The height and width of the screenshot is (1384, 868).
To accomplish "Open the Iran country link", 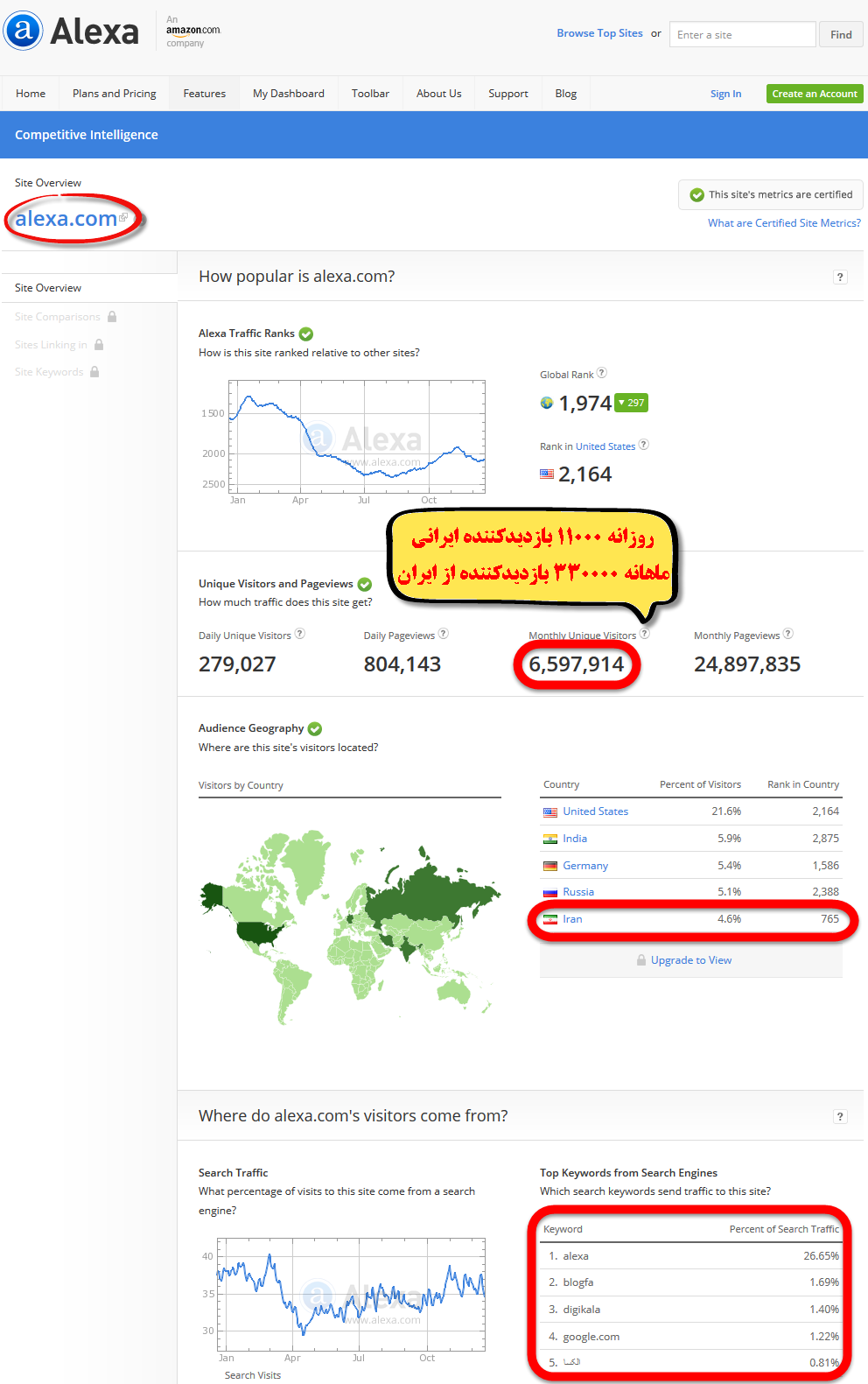I will pos(572,919).
